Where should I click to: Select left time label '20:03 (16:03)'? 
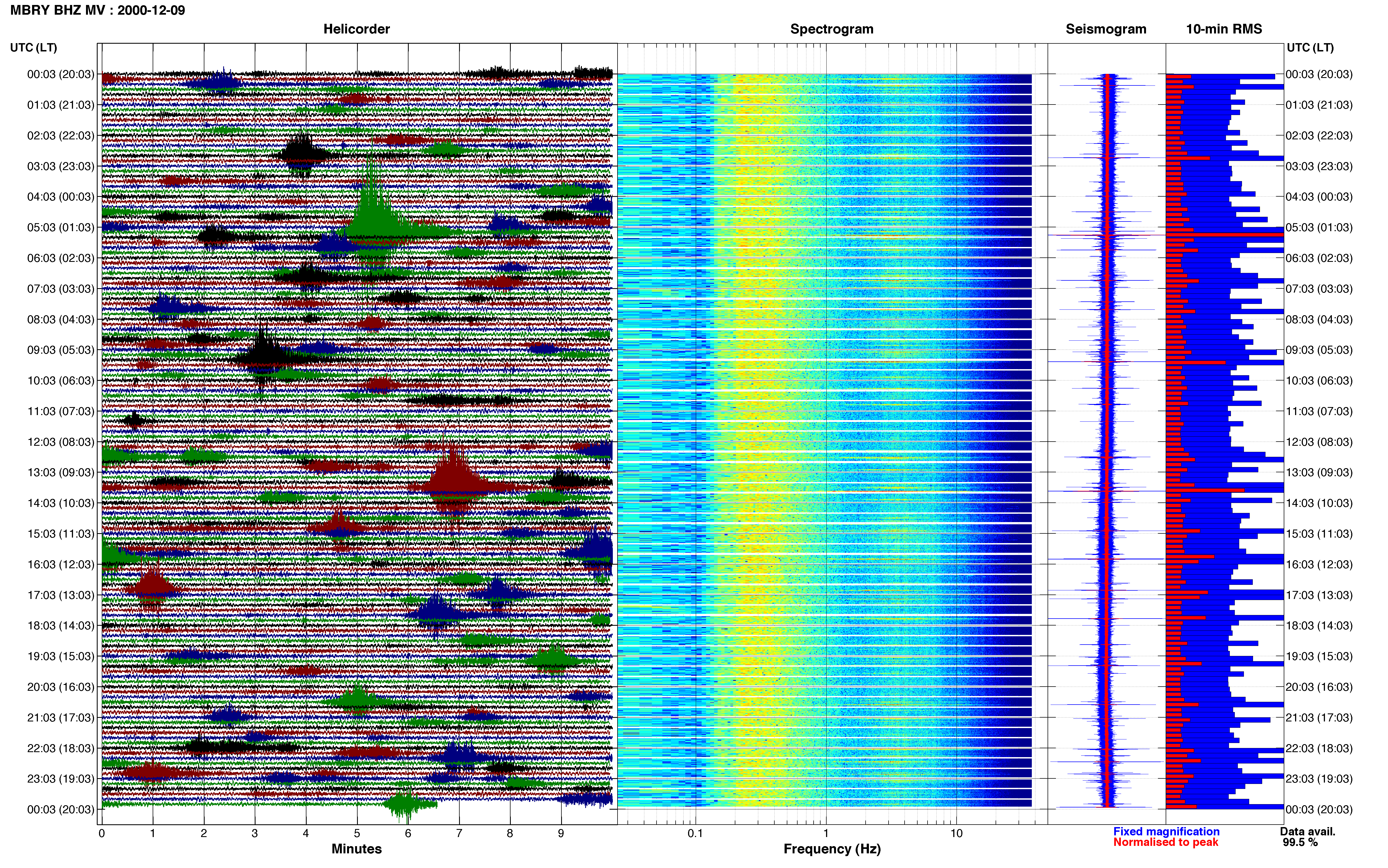(x=60, y=687)
